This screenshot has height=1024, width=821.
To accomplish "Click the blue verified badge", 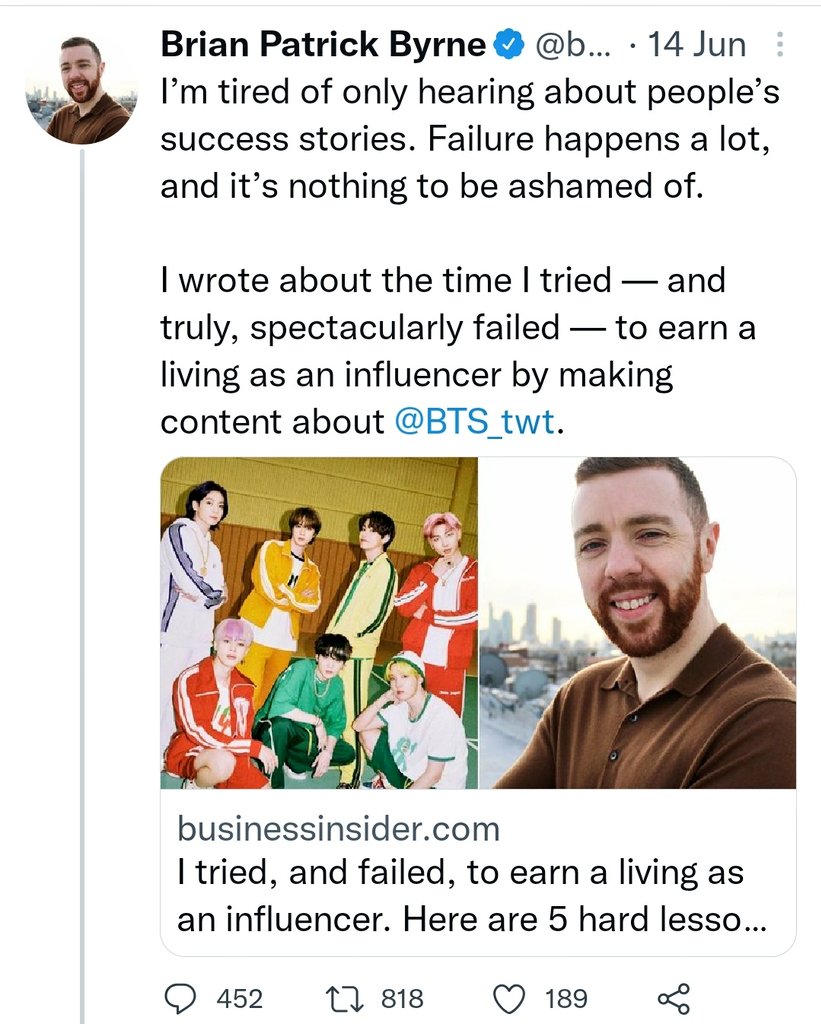I will [x=508, y=45].
